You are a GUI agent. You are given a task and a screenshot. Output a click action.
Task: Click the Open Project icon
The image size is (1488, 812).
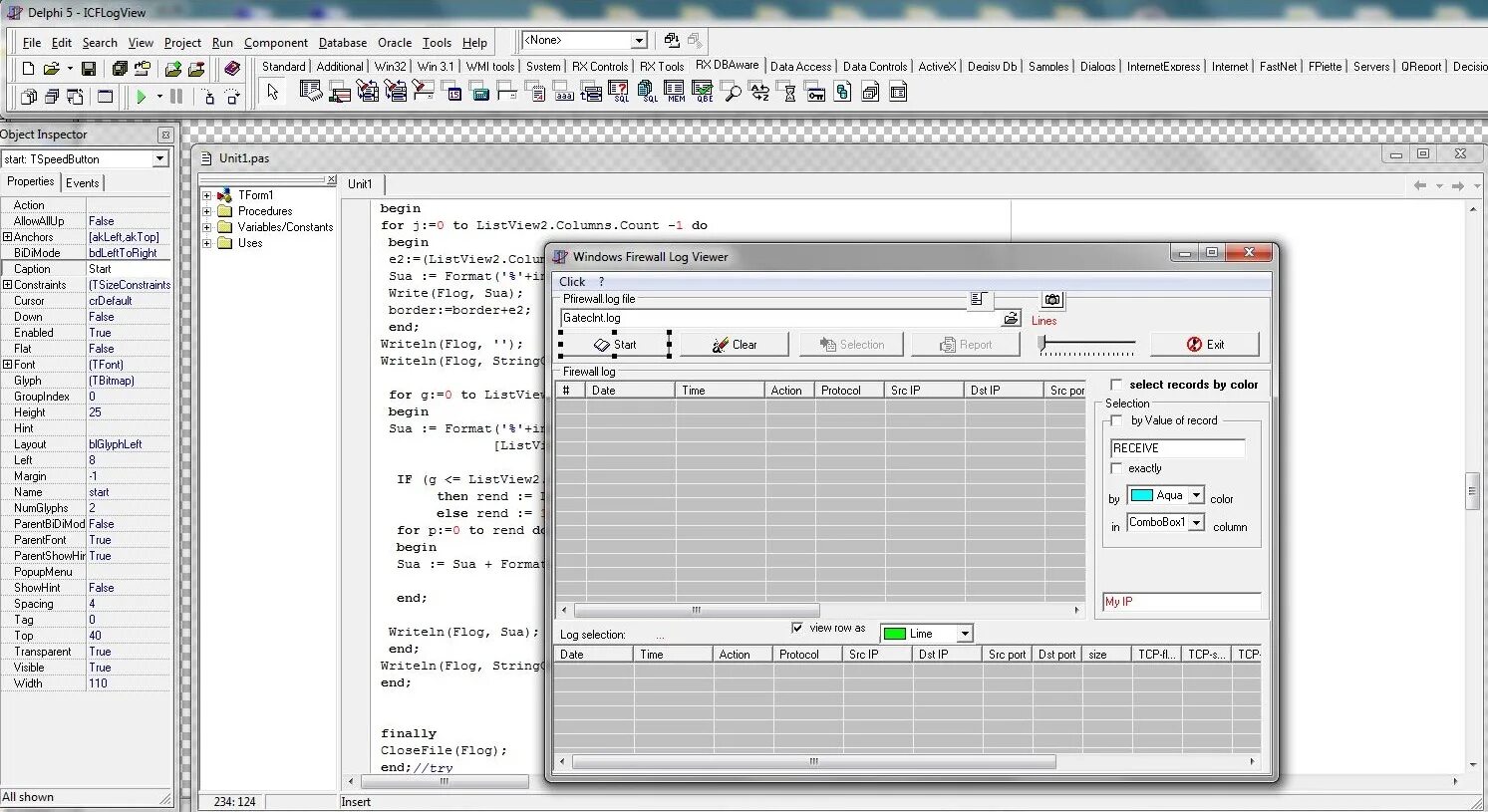143,69
